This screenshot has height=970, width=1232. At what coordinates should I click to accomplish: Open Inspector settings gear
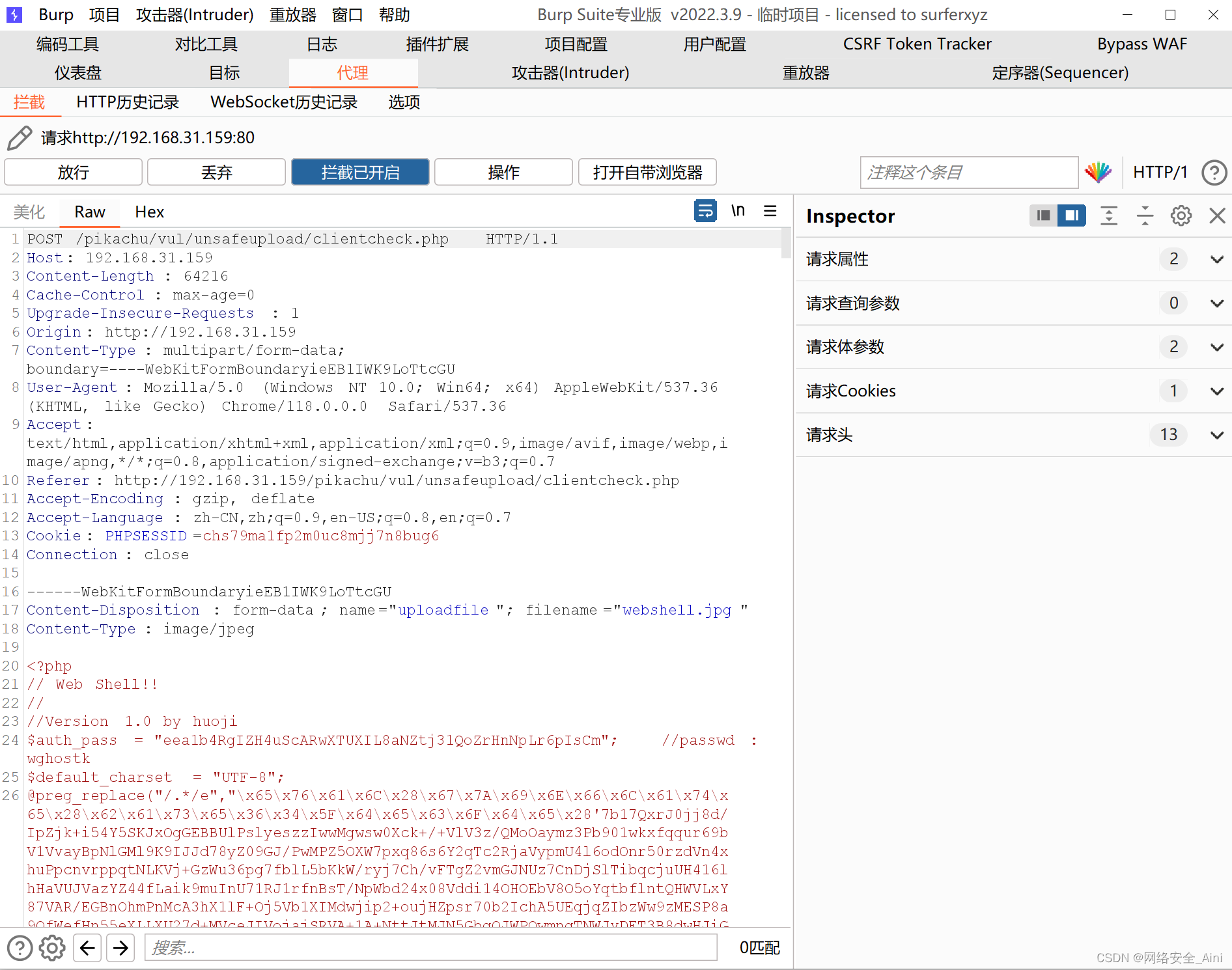[x=1181, y=215]
